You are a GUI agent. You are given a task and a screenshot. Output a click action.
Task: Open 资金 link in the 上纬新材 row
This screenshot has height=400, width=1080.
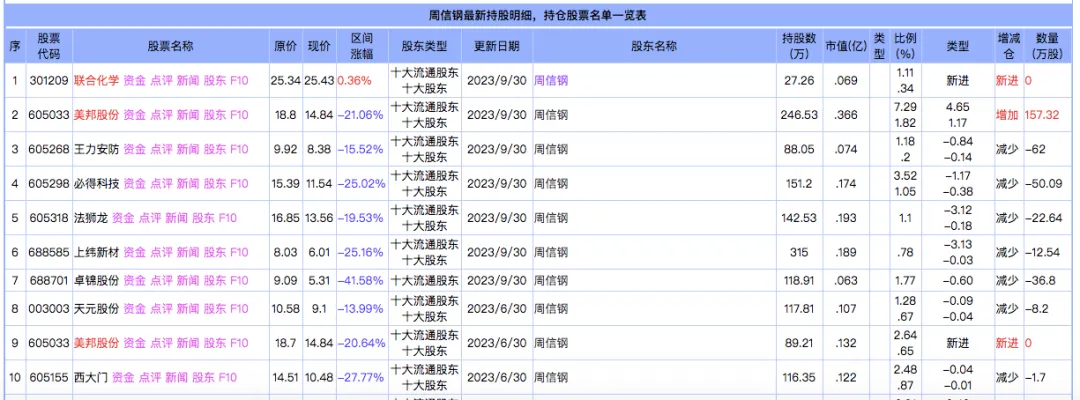[134, 253]
